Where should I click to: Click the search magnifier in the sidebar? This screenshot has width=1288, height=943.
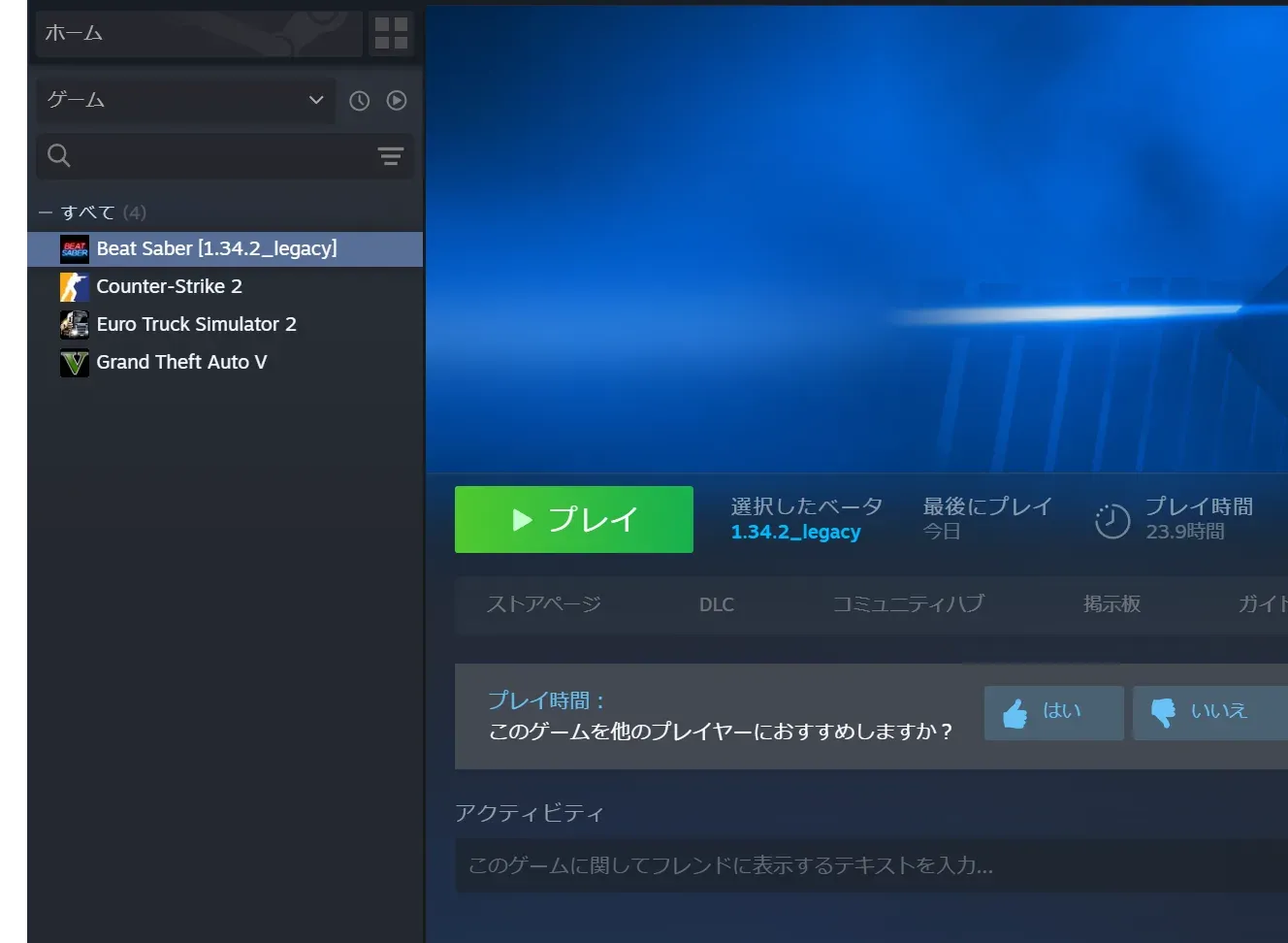point(58,155)
